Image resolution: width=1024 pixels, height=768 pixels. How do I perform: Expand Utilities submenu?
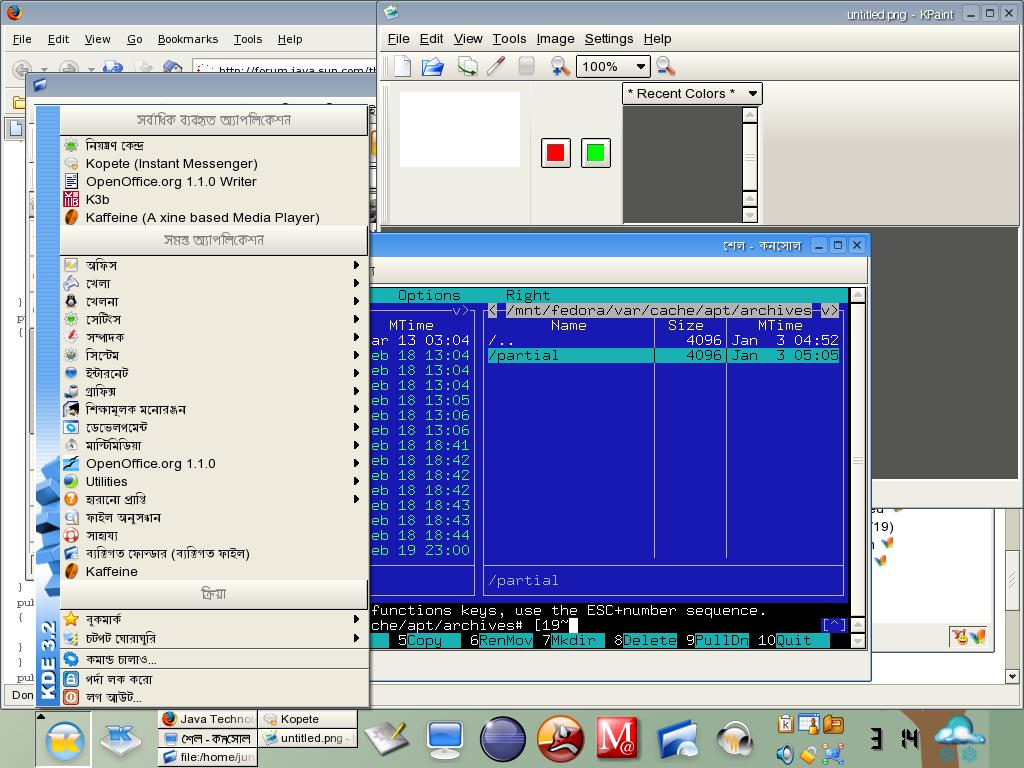click(x=214, y=481)
